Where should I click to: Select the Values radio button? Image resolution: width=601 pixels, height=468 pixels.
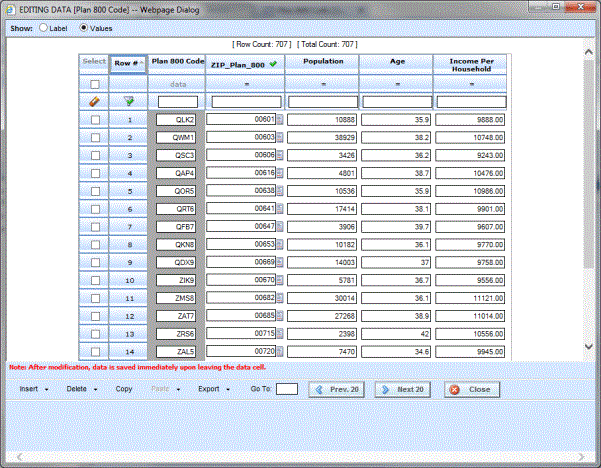[x=84, y=28]
